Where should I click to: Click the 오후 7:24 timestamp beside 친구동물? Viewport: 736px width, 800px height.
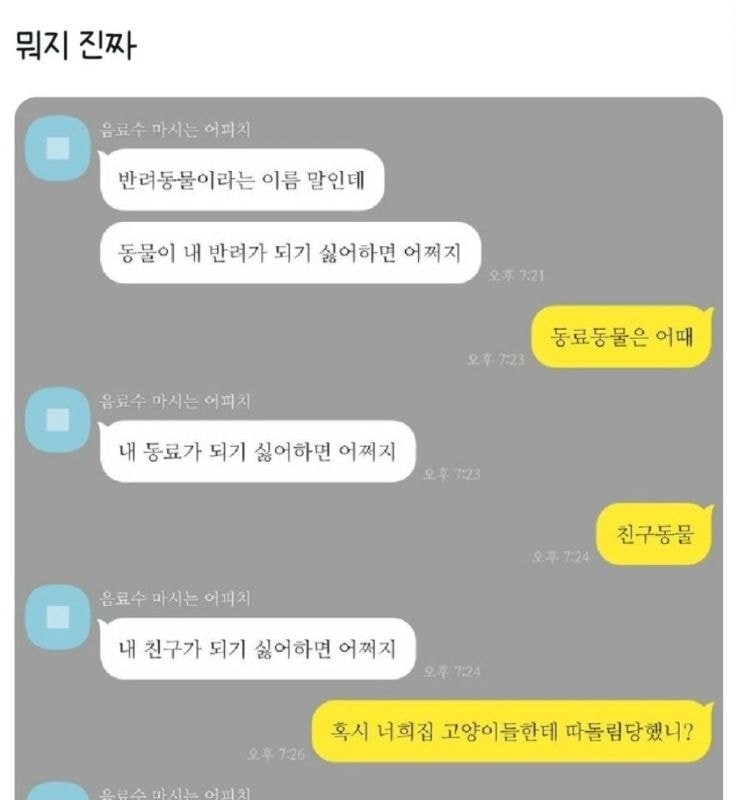tap(561, 556)
